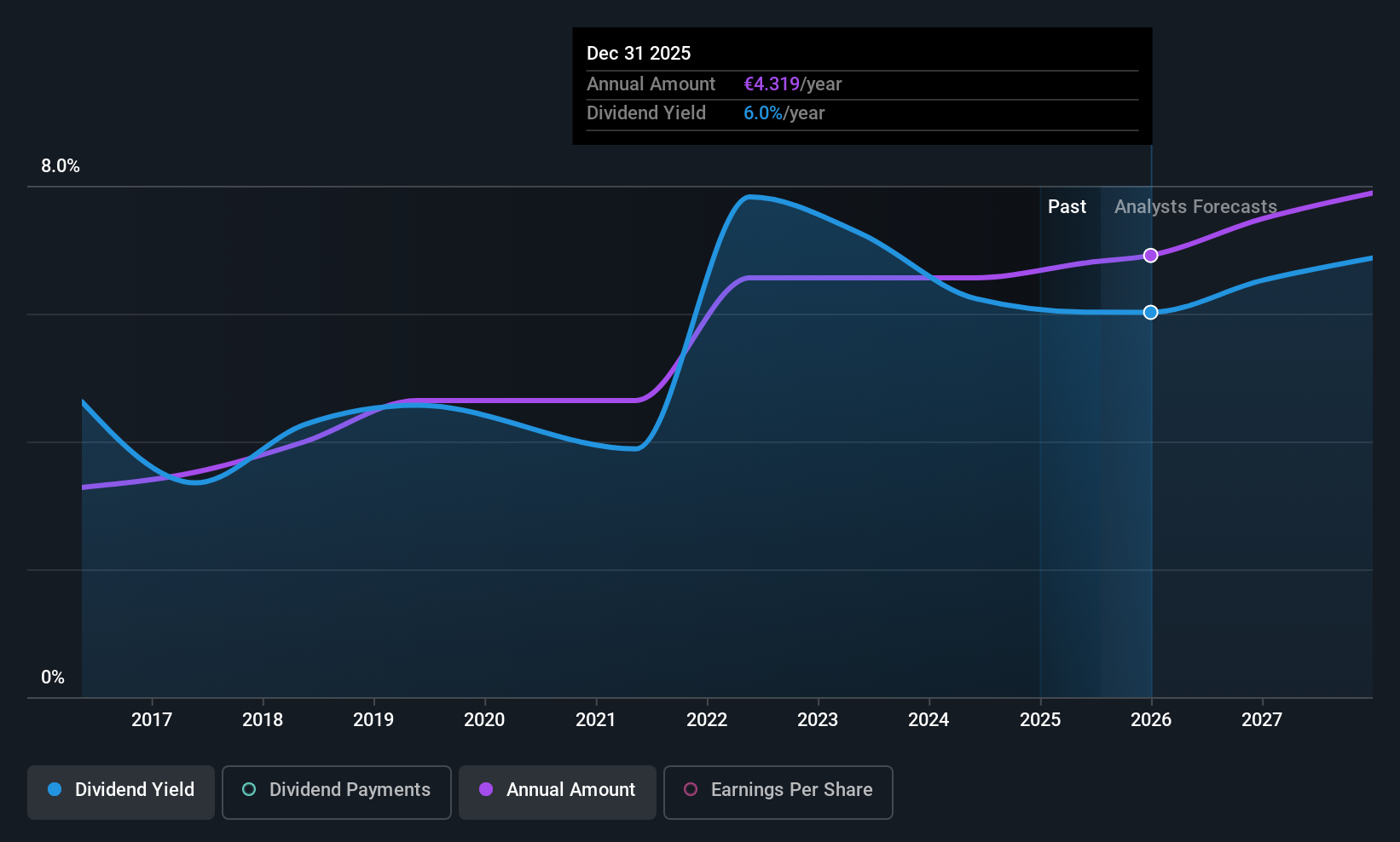Viewport: 1400px width, 842px height.
Task: Click the Past region label
Action: (1067, 207)
